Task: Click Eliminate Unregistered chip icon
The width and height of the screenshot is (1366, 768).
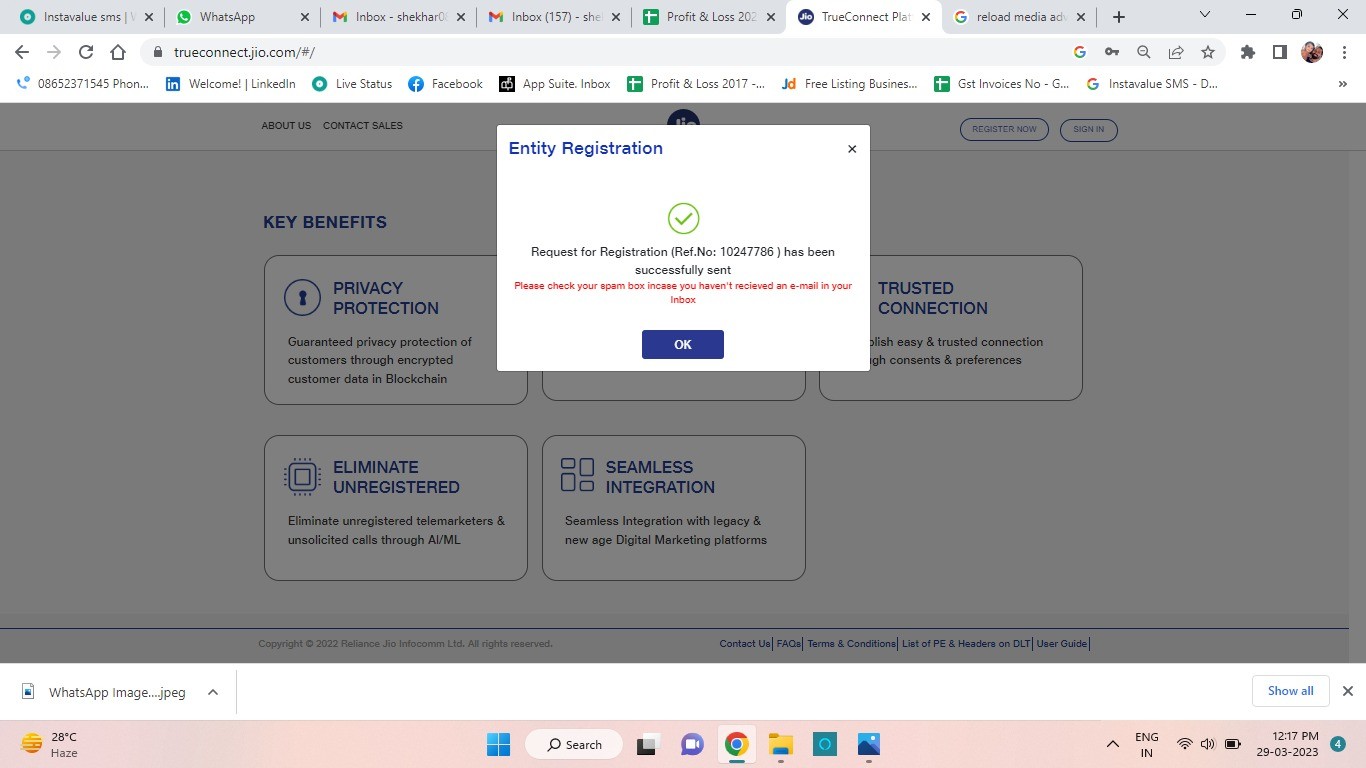Action: 302,477
